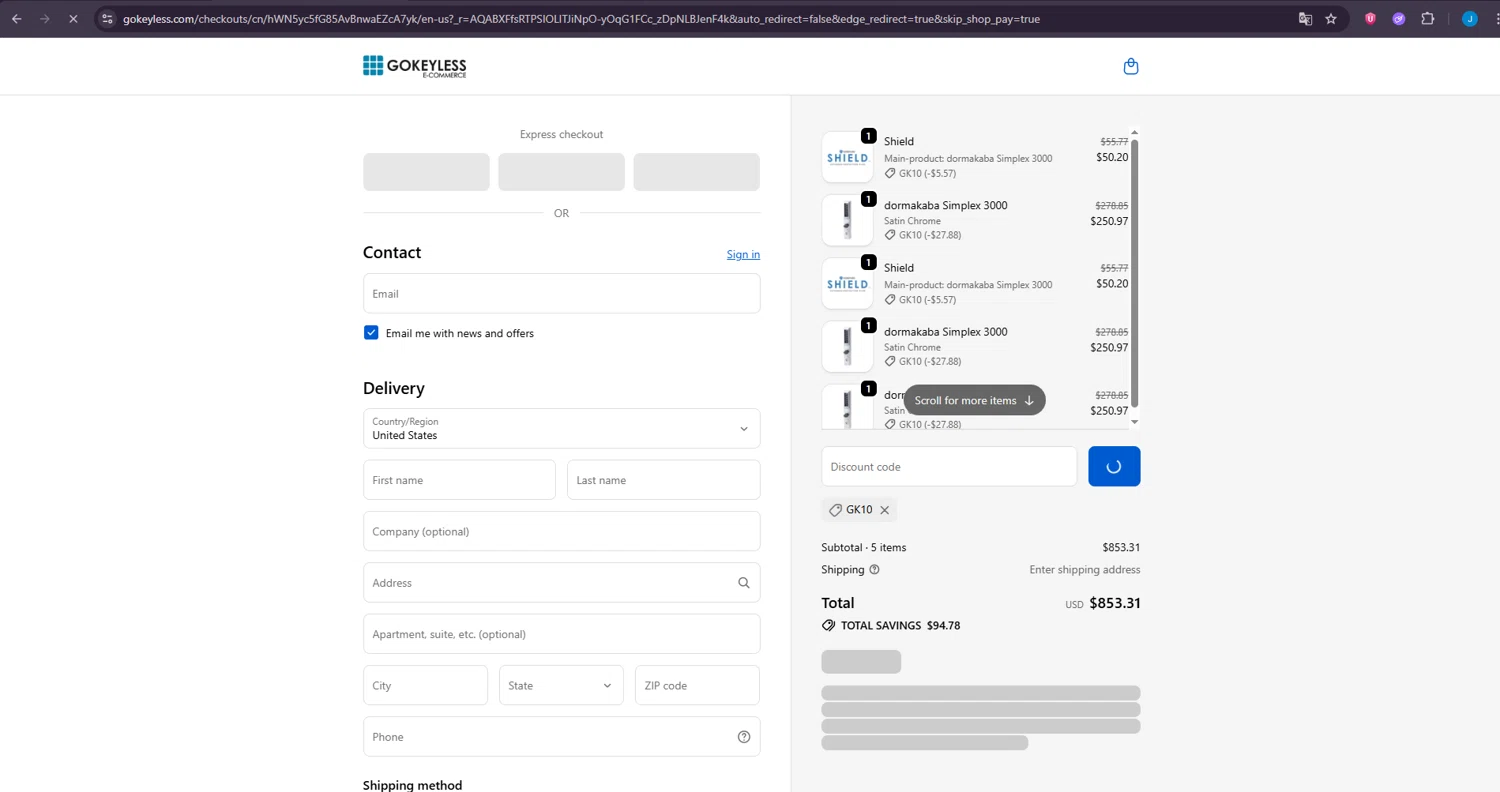
Task: Focus the Phone number field
Action: (x=561, y=737)
